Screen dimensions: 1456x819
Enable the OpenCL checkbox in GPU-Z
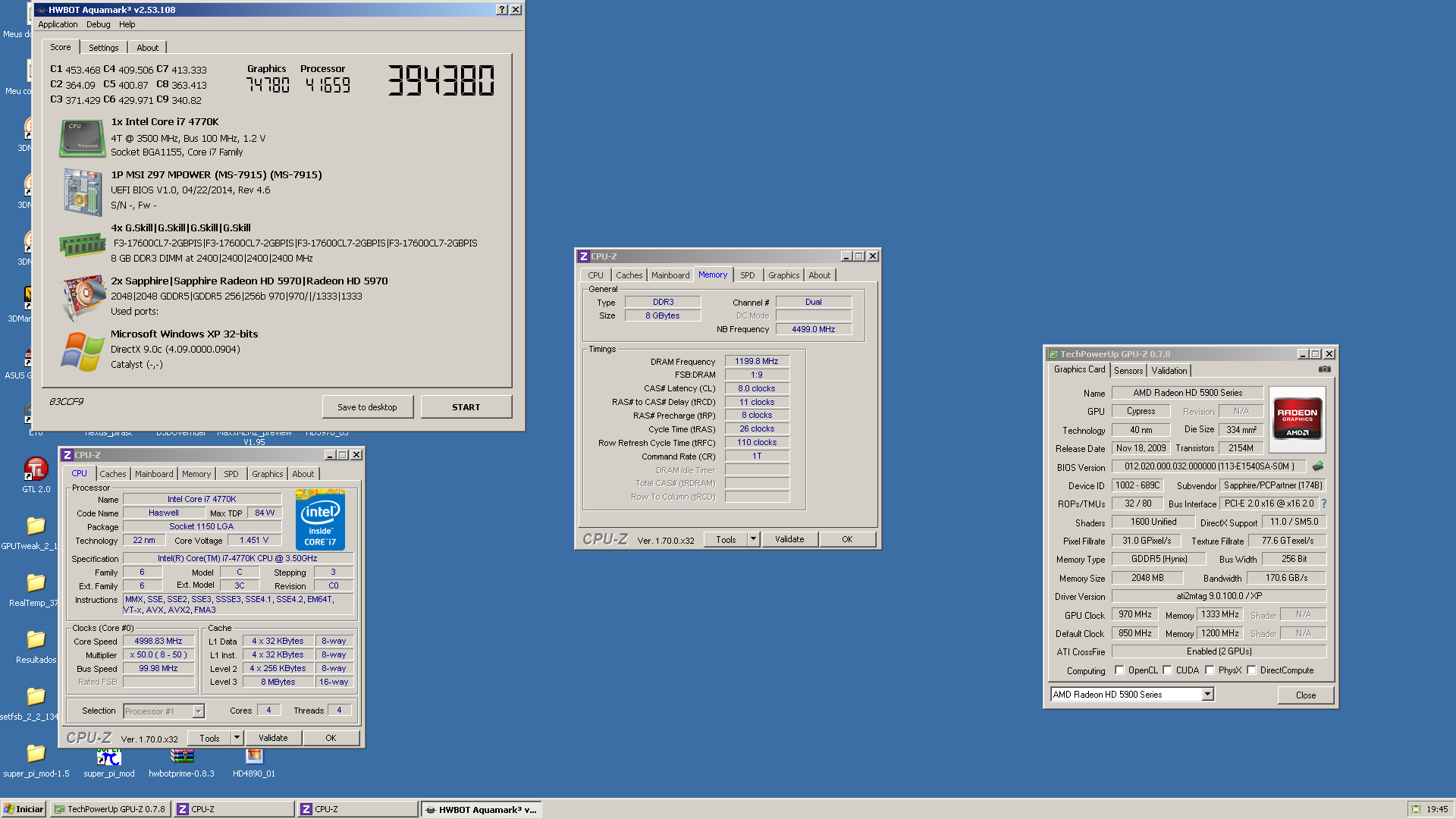(1119, 670)
